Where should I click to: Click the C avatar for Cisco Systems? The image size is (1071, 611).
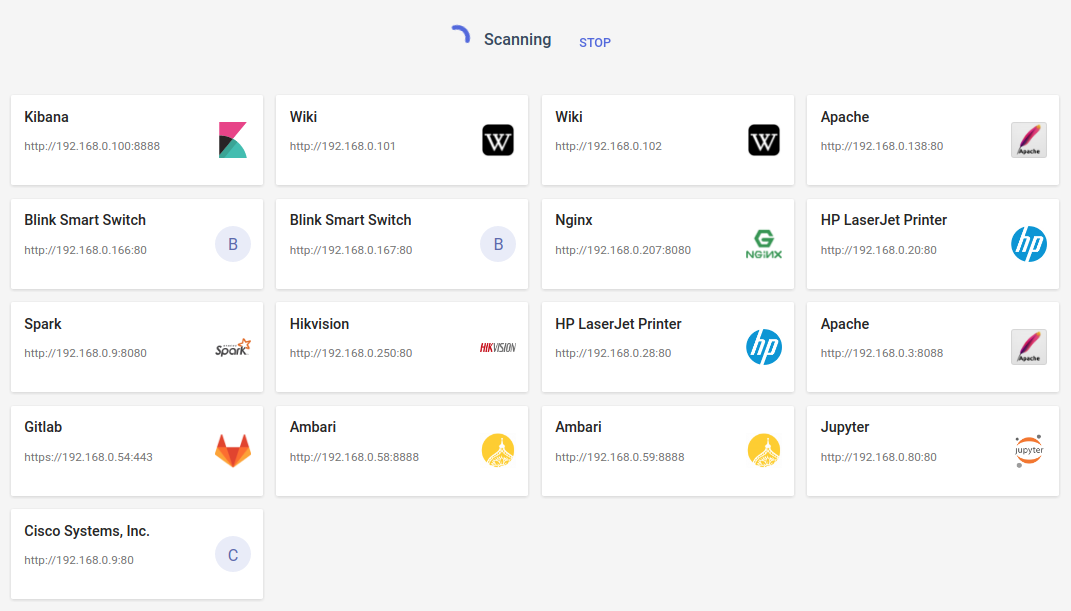pos(233,554)
